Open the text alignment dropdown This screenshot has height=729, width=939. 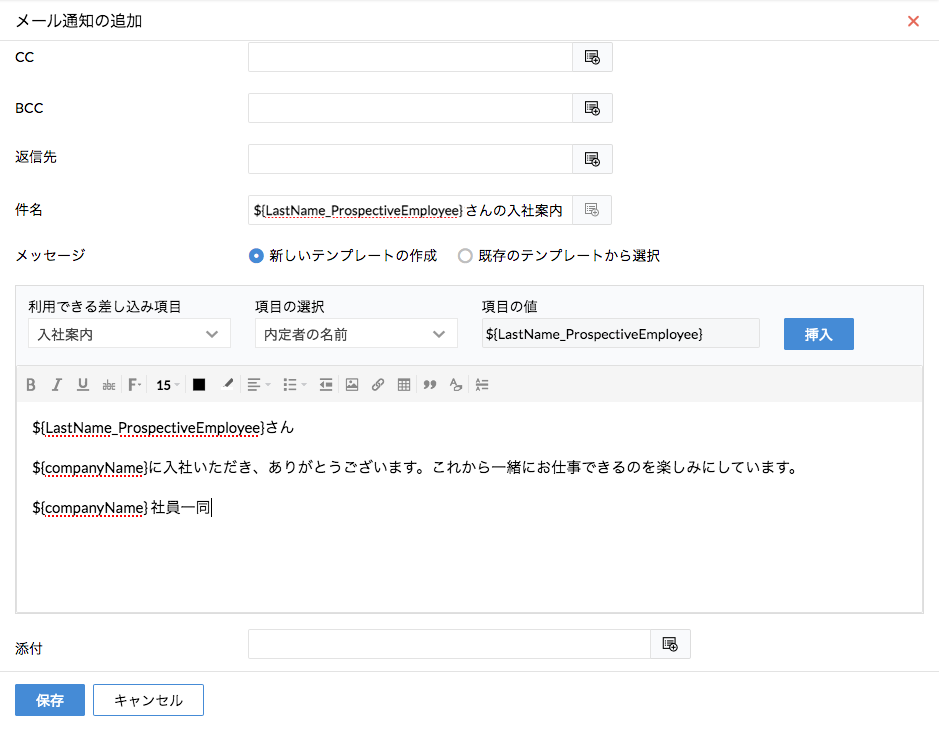click(x=258, y=385)
